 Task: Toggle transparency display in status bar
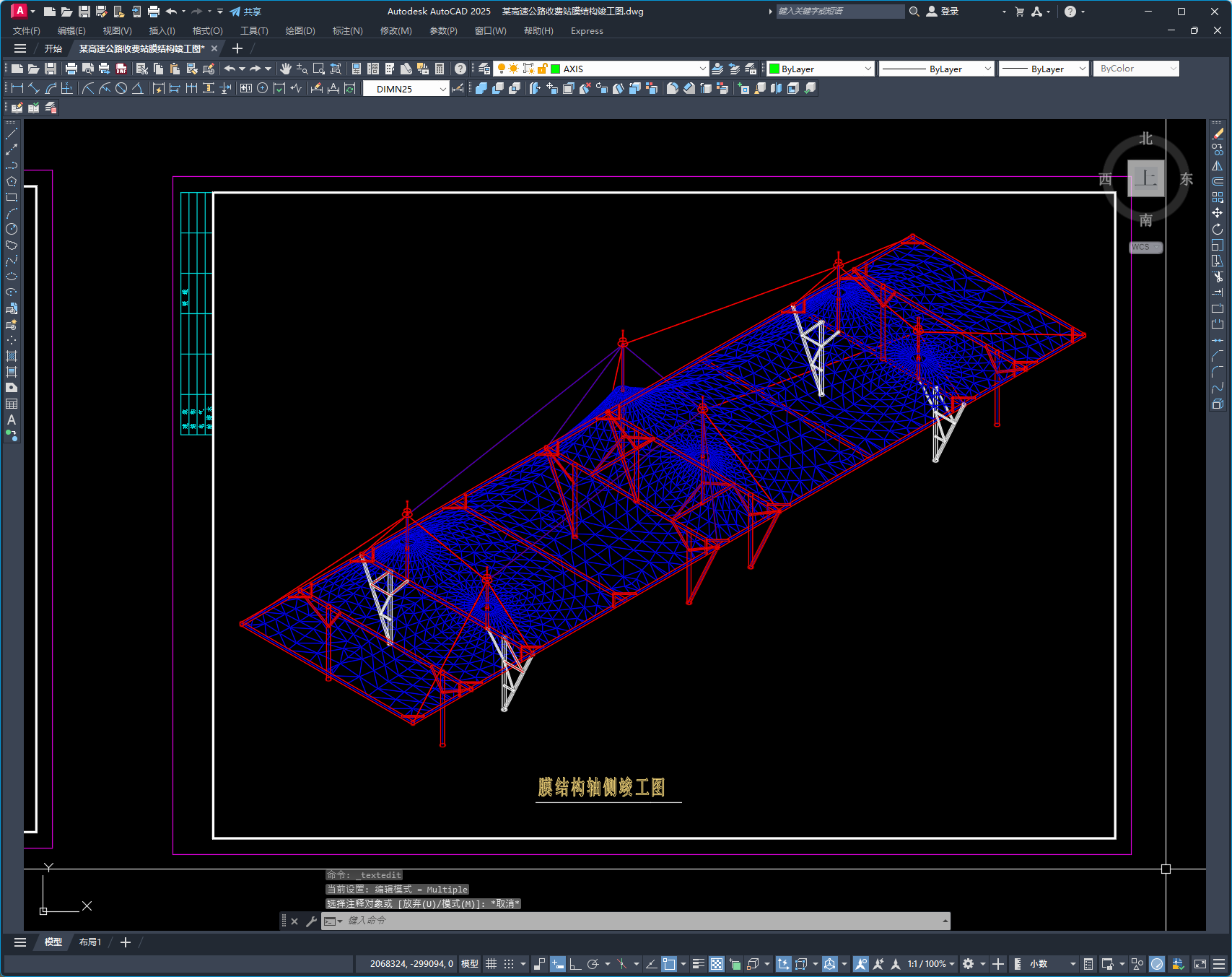pos(717,964)
